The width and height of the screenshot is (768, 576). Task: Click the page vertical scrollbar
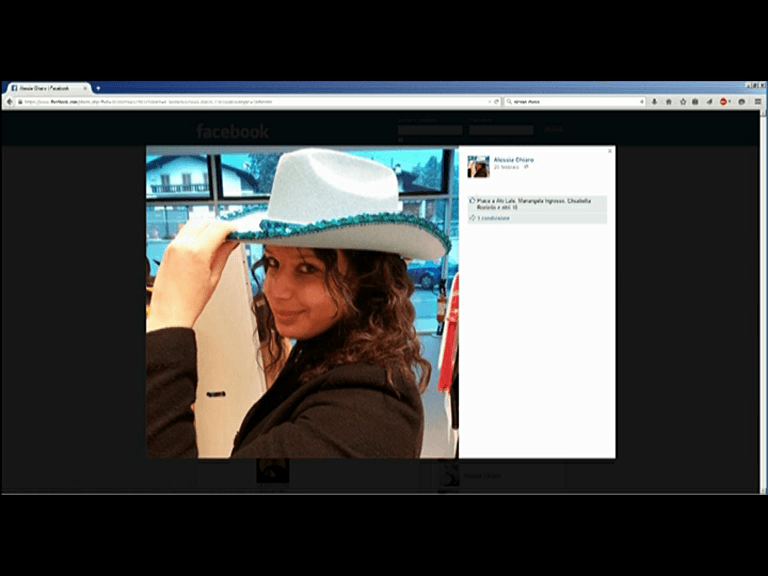(x=763, y=301)
